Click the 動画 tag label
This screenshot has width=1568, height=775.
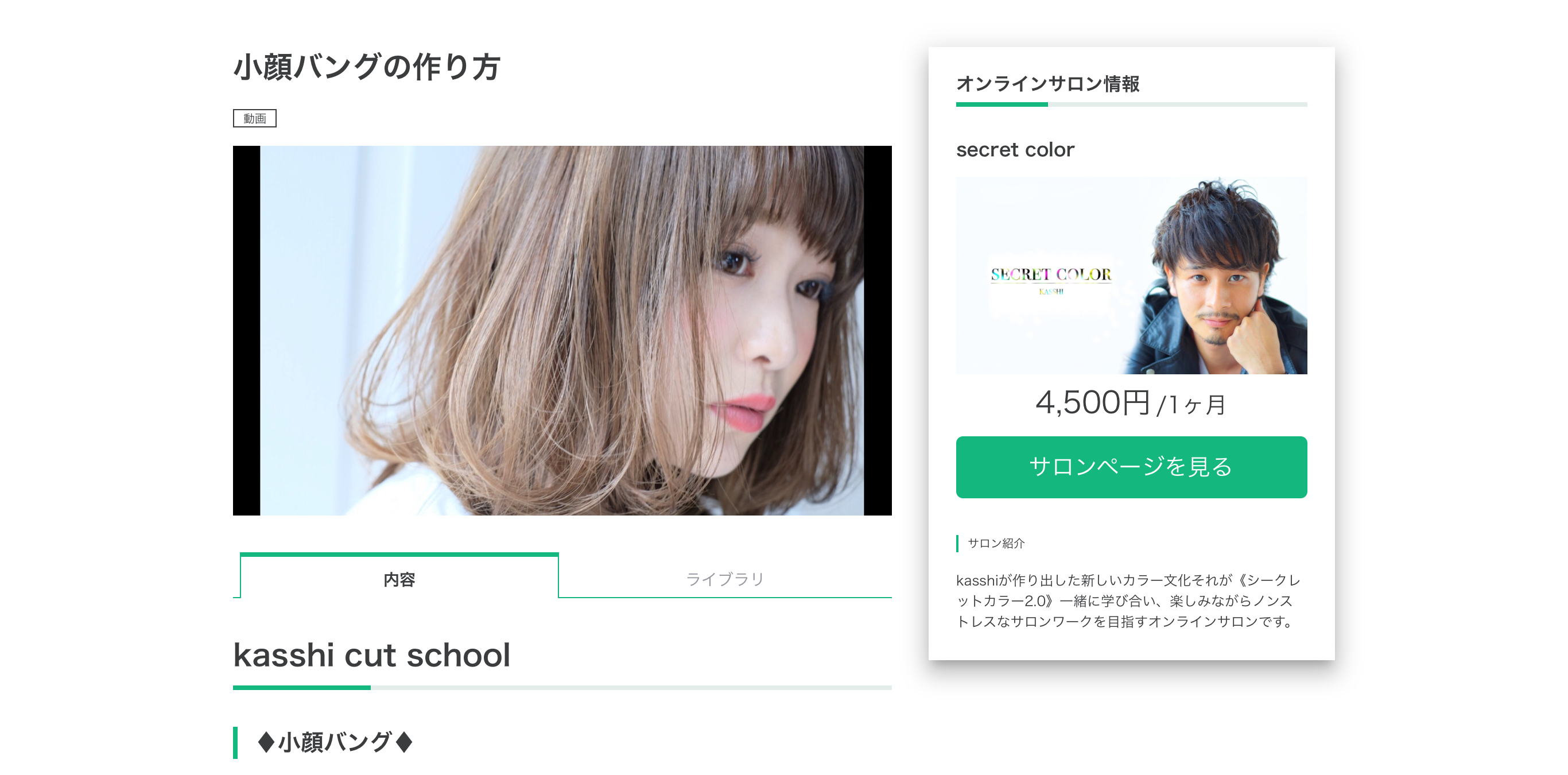tap(254, 118)
